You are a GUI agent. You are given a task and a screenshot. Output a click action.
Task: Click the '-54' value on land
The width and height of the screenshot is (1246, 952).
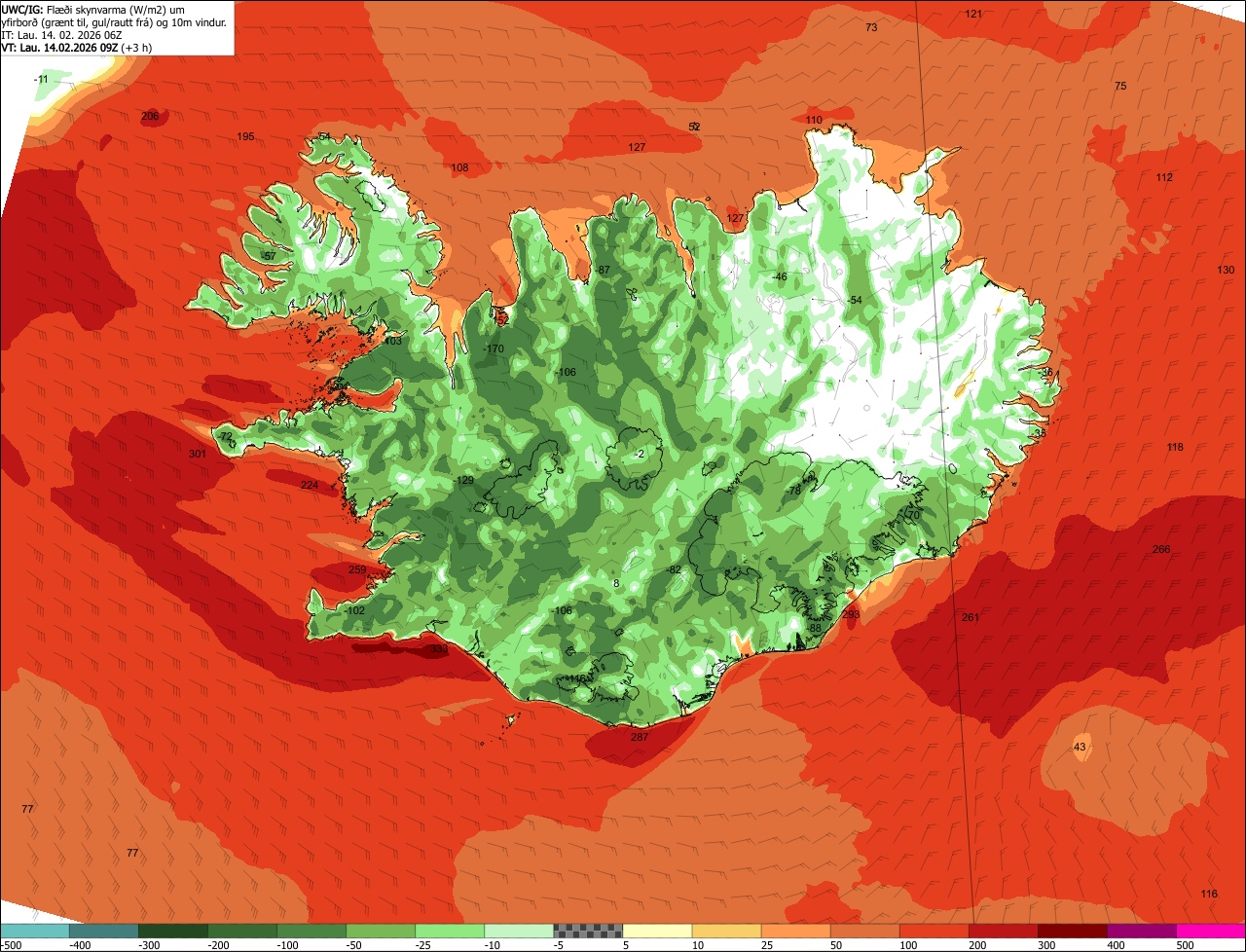tap(855, 300)
